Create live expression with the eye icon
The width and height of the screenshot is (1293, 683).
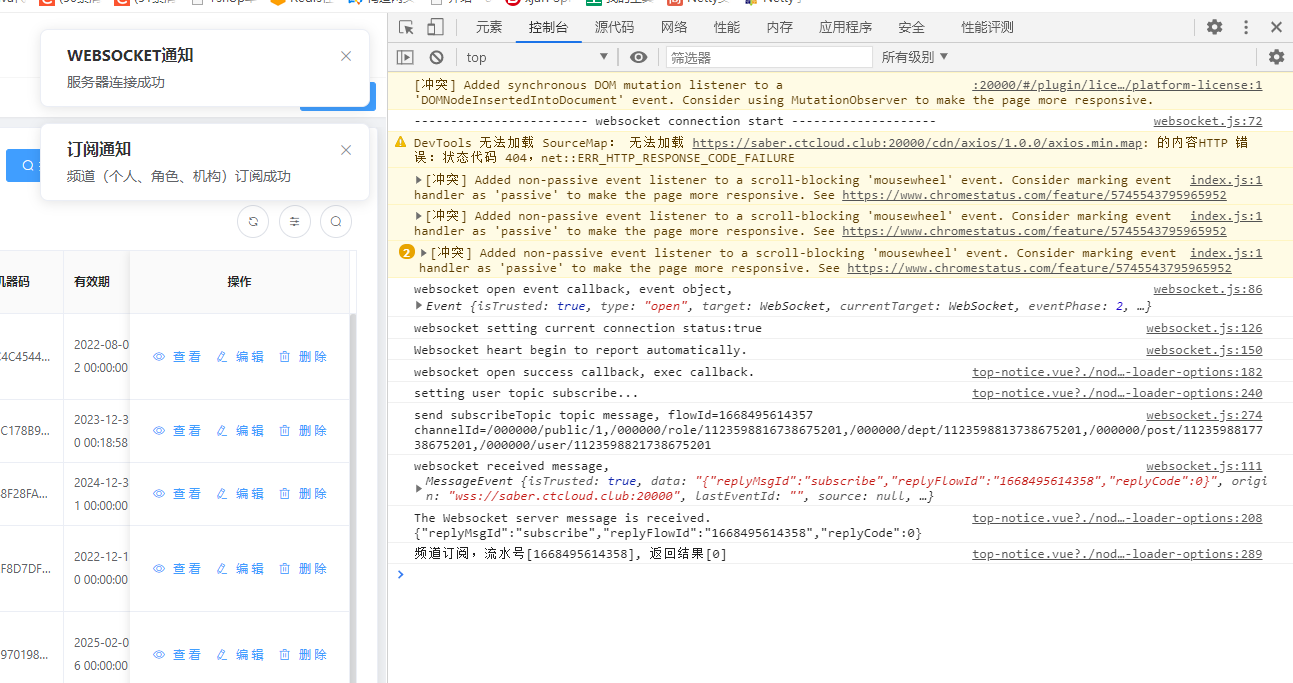pos(639,57)
